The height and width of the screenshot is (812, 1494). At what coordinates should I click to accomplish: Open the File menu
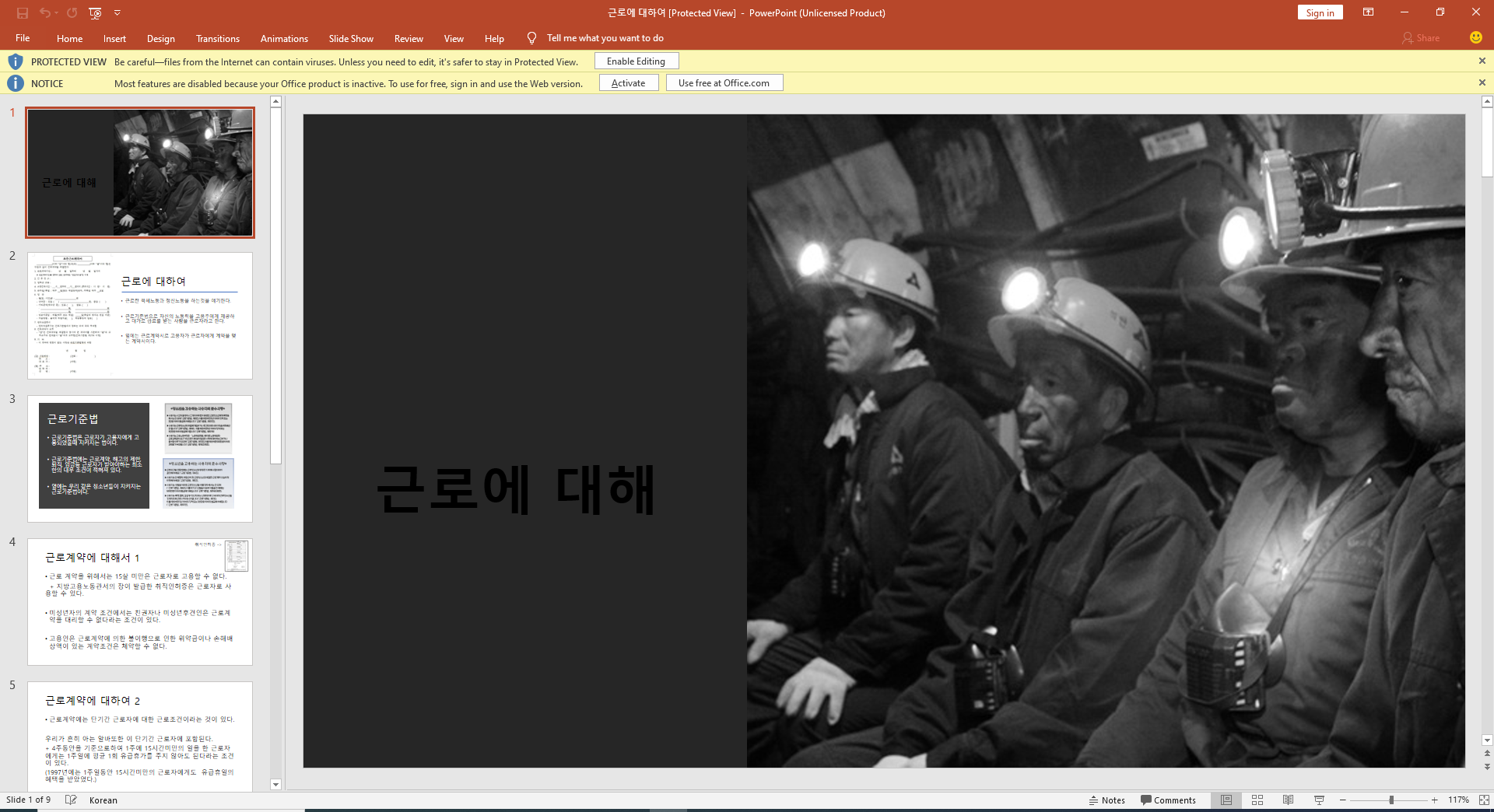pyautogui.click(x=23, y=38)
